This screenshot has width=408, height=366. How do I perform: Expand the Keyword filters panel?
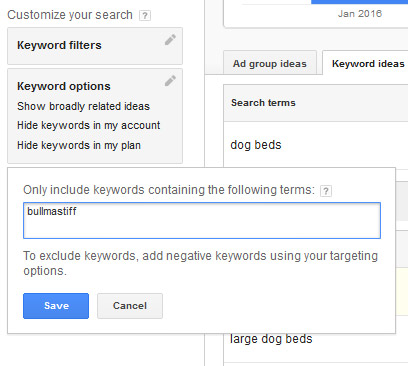point(95,46)
